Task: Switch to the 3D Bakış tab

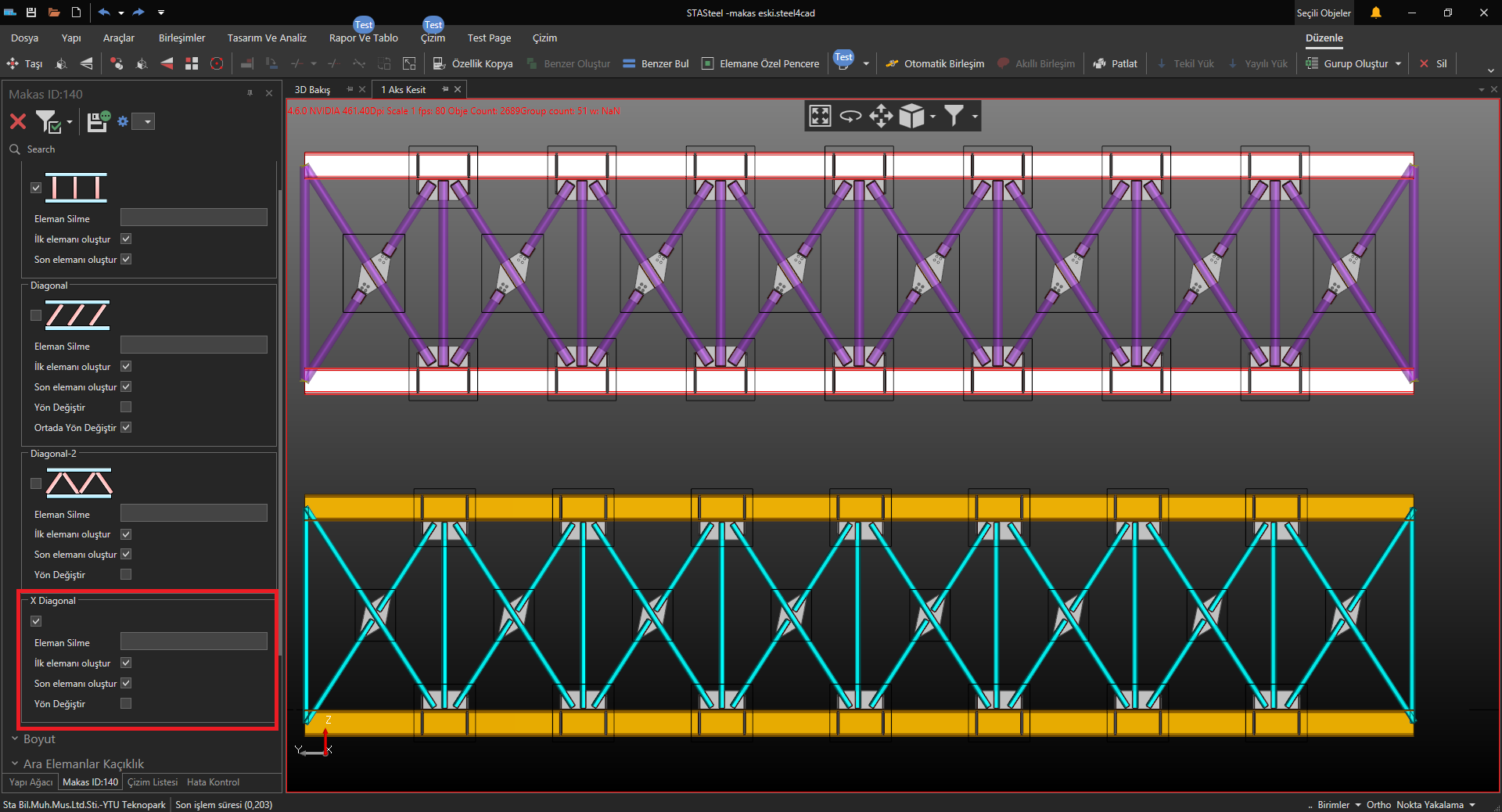Action: coord(312,89)
